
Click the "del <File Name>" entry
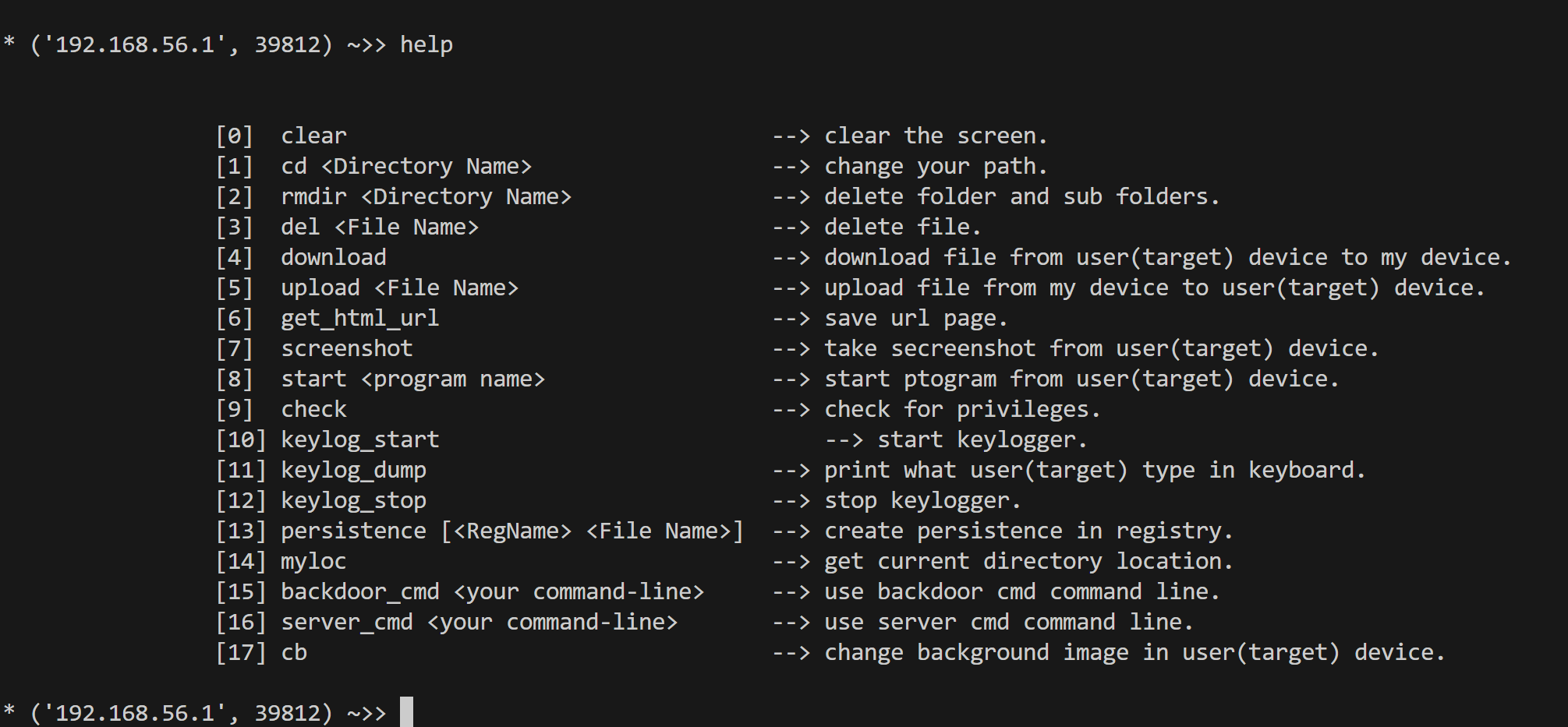380,227
